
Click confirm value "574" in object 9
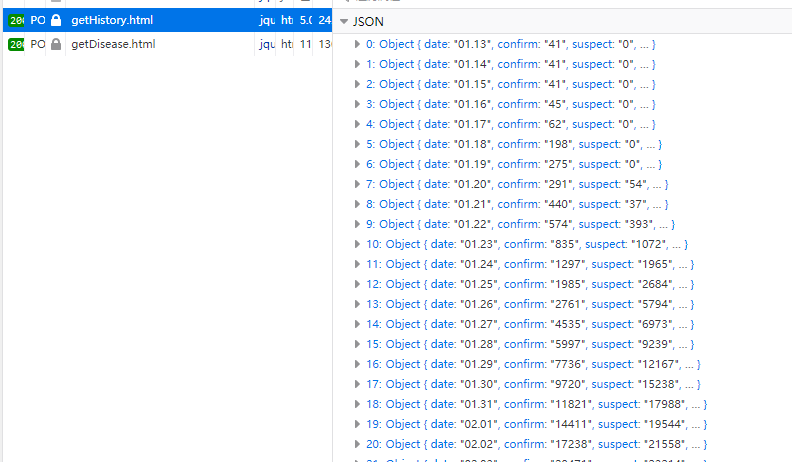tap(558, 224)
